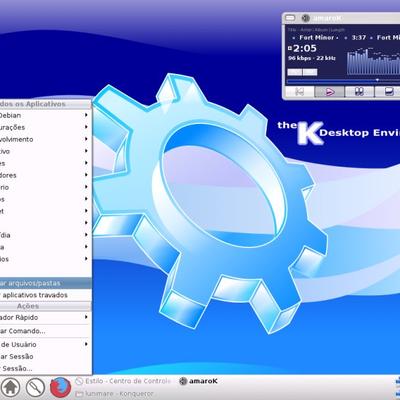
Task: Stop playback in amaroK
Action: pyautogui.click(x=388, y=91)
